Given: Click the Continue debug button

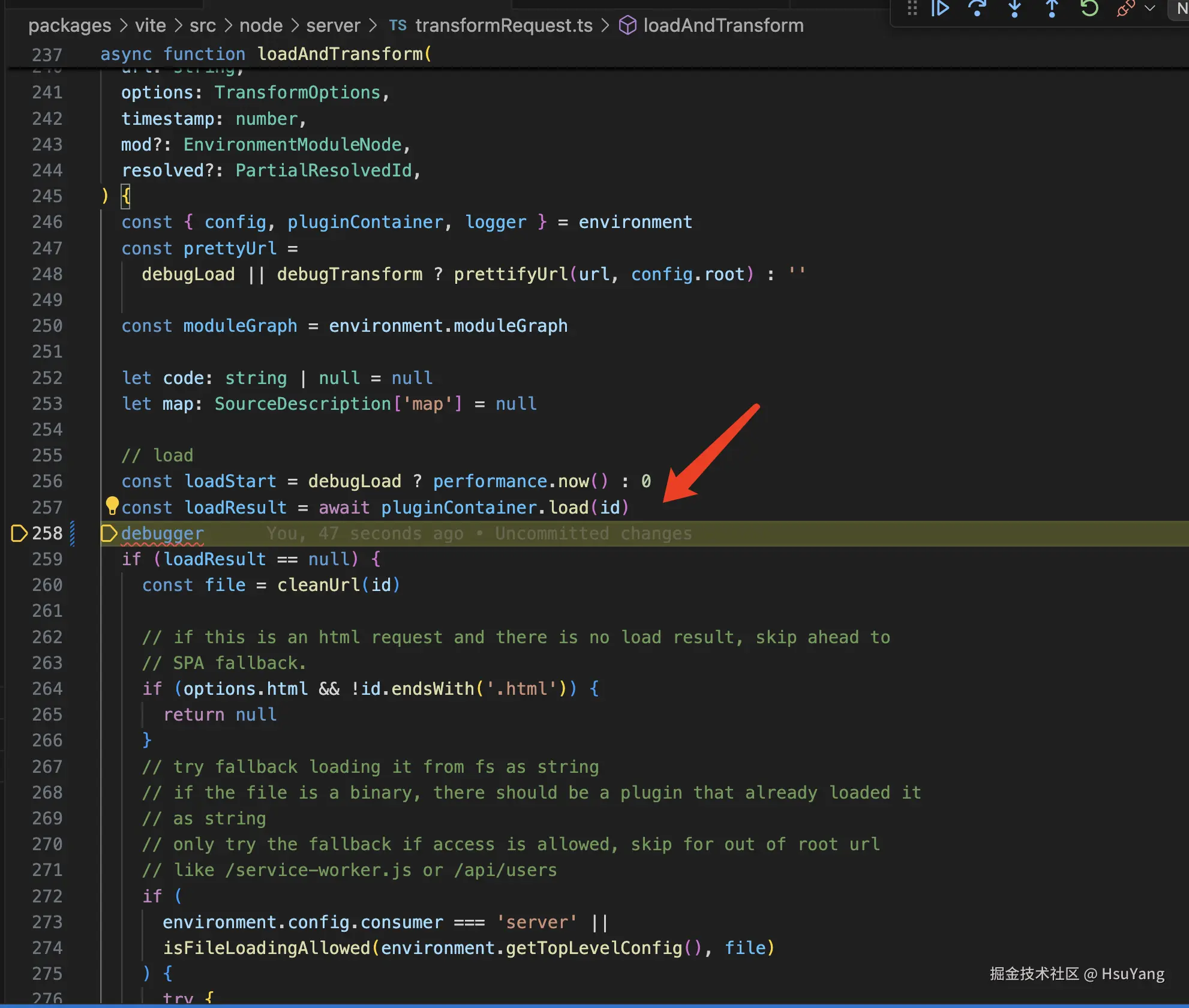Looking at the screenshot, I should (940, 9).
